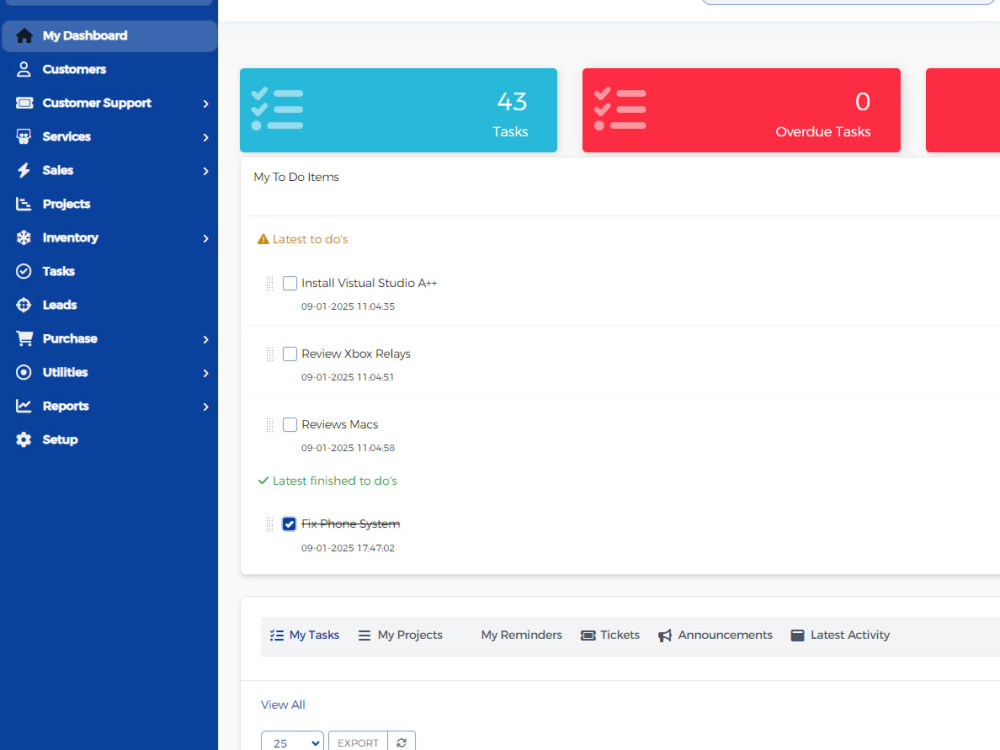Switch to the My Reminders tab

click(521, 635)
